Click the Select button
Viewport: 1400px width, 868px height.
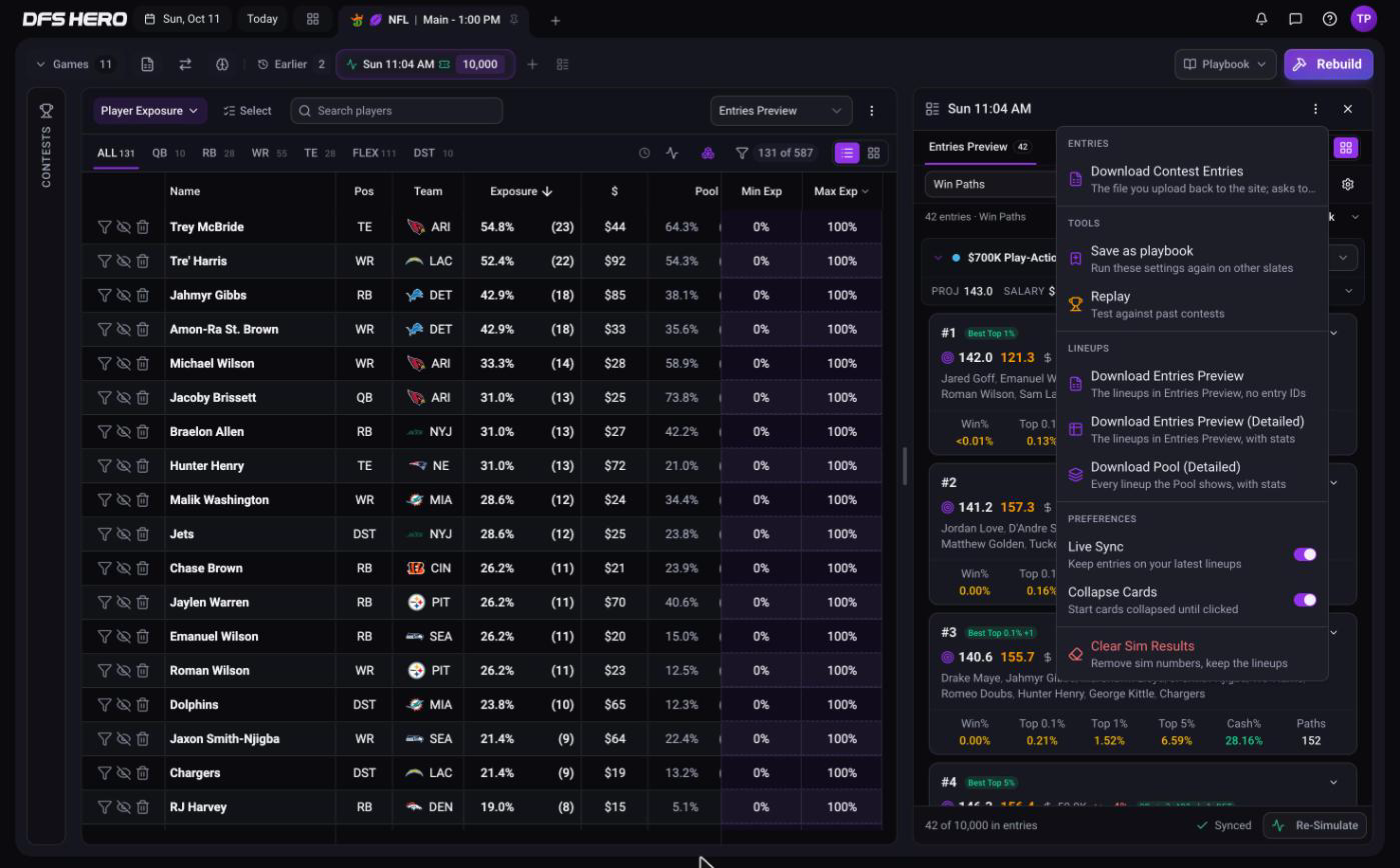click(248, 111)
